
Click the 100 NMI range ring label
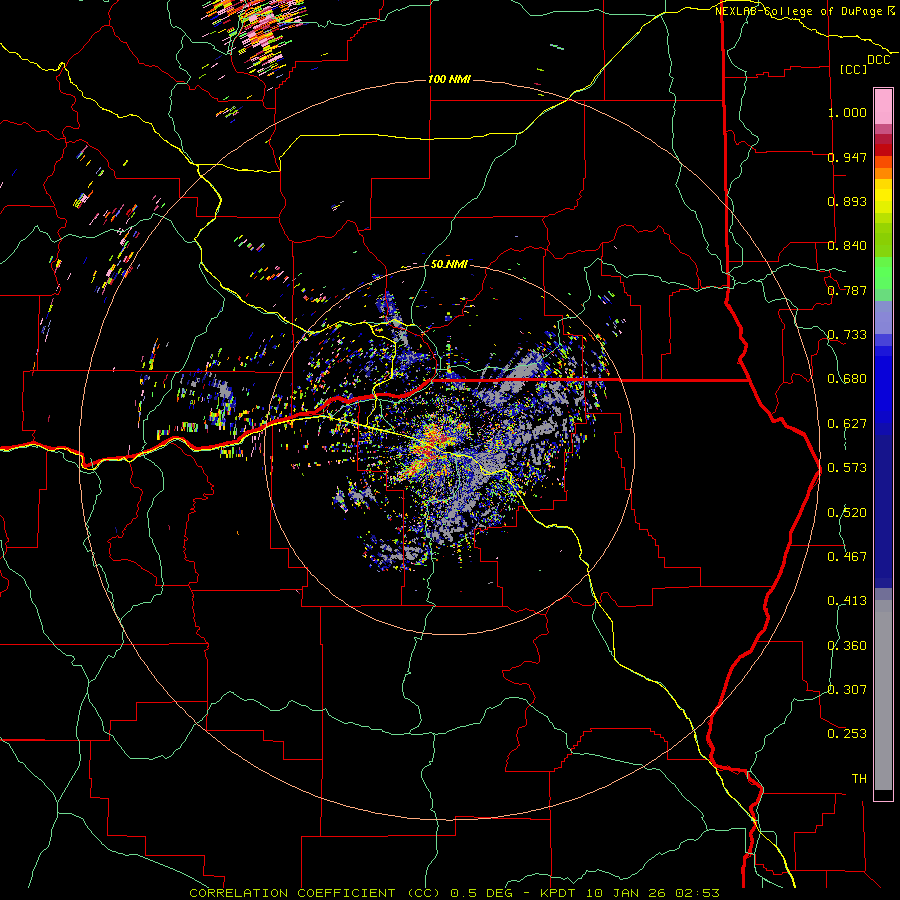[449, 79]
